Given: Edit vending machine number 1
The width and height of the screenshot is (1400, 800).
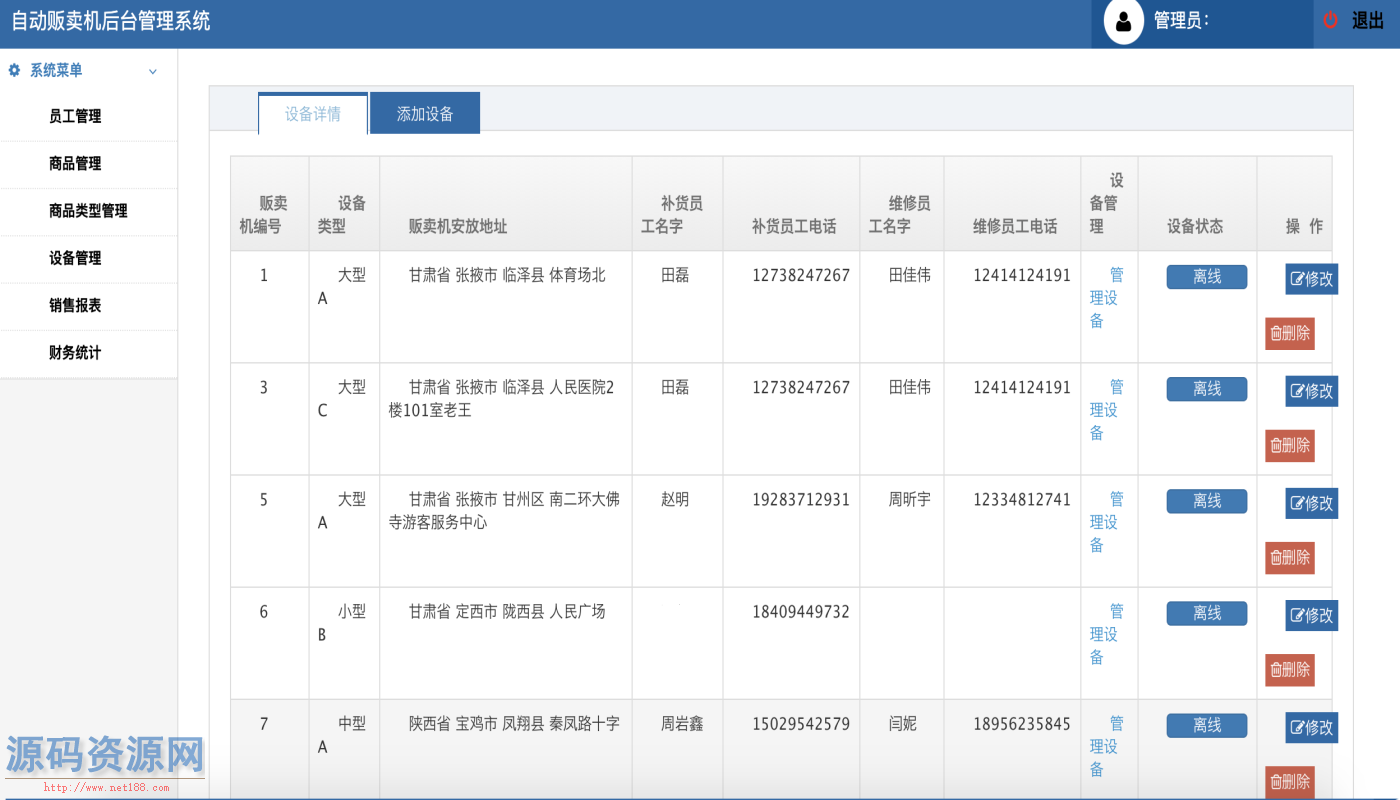Looking at the screenshot, I should tap(1311, 279).
